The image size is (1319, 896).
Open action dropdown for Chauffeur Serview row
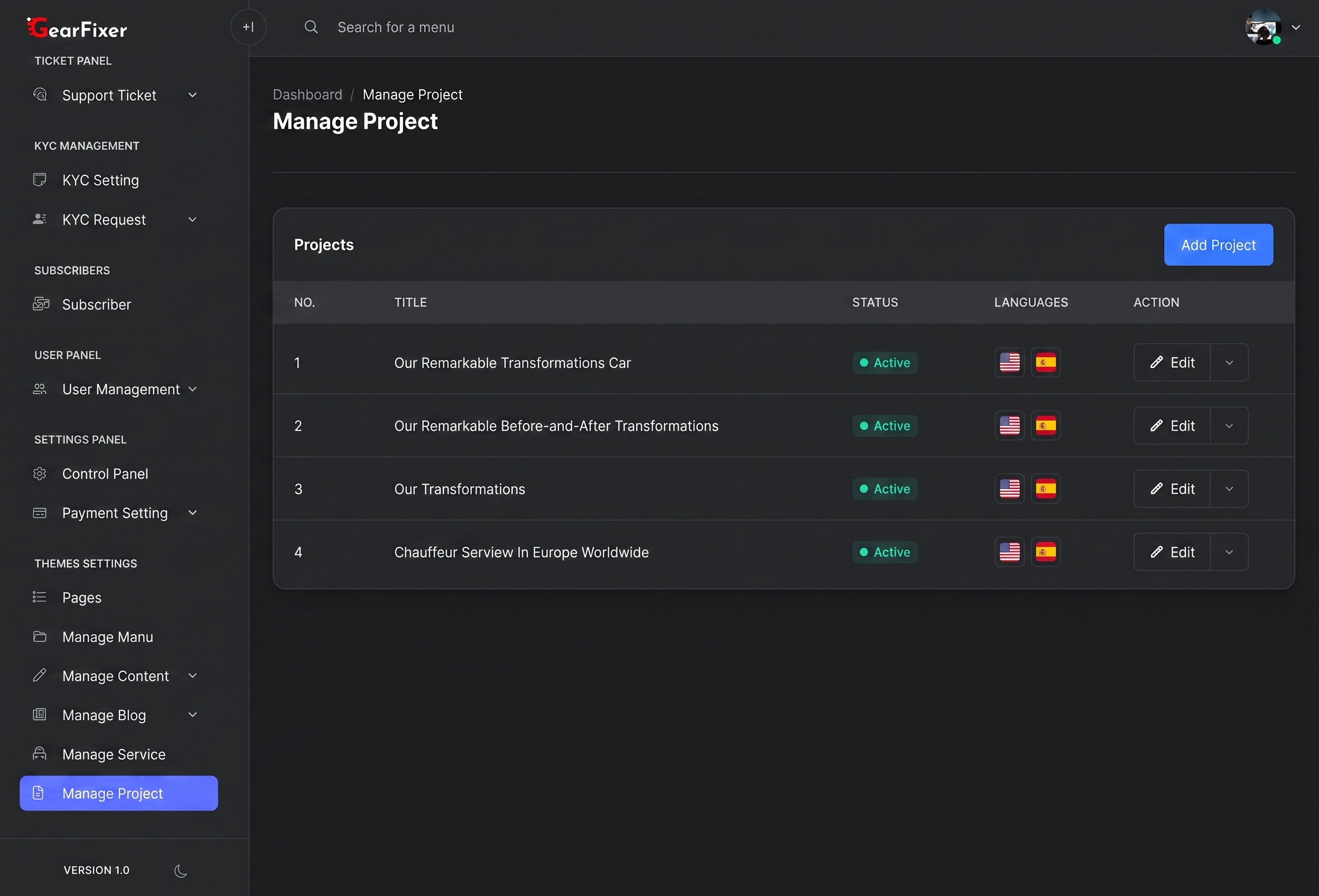pyautogui.click(x=1229, y=552)
